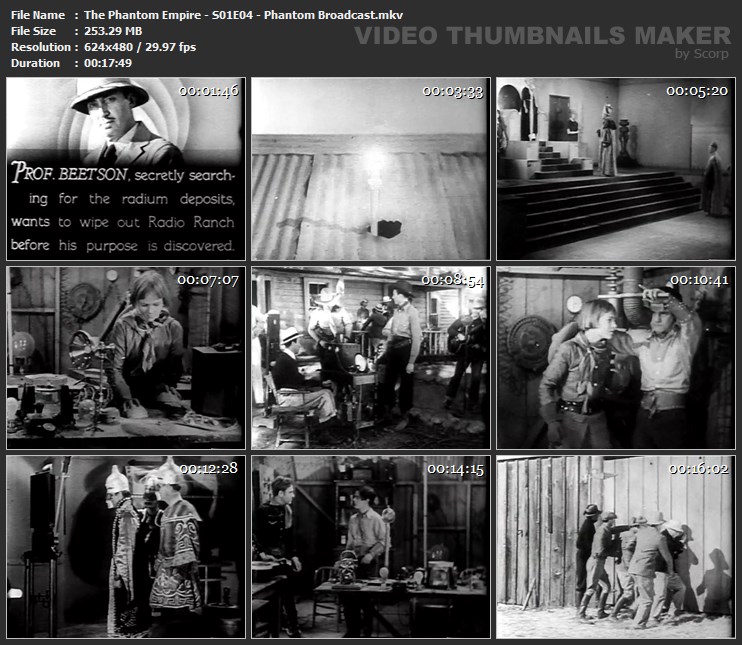Viewport: 742px width, 645px height.
Task: Select the 00:12:28 thumbnail of robed figures
Action: (x=126, y=547)
